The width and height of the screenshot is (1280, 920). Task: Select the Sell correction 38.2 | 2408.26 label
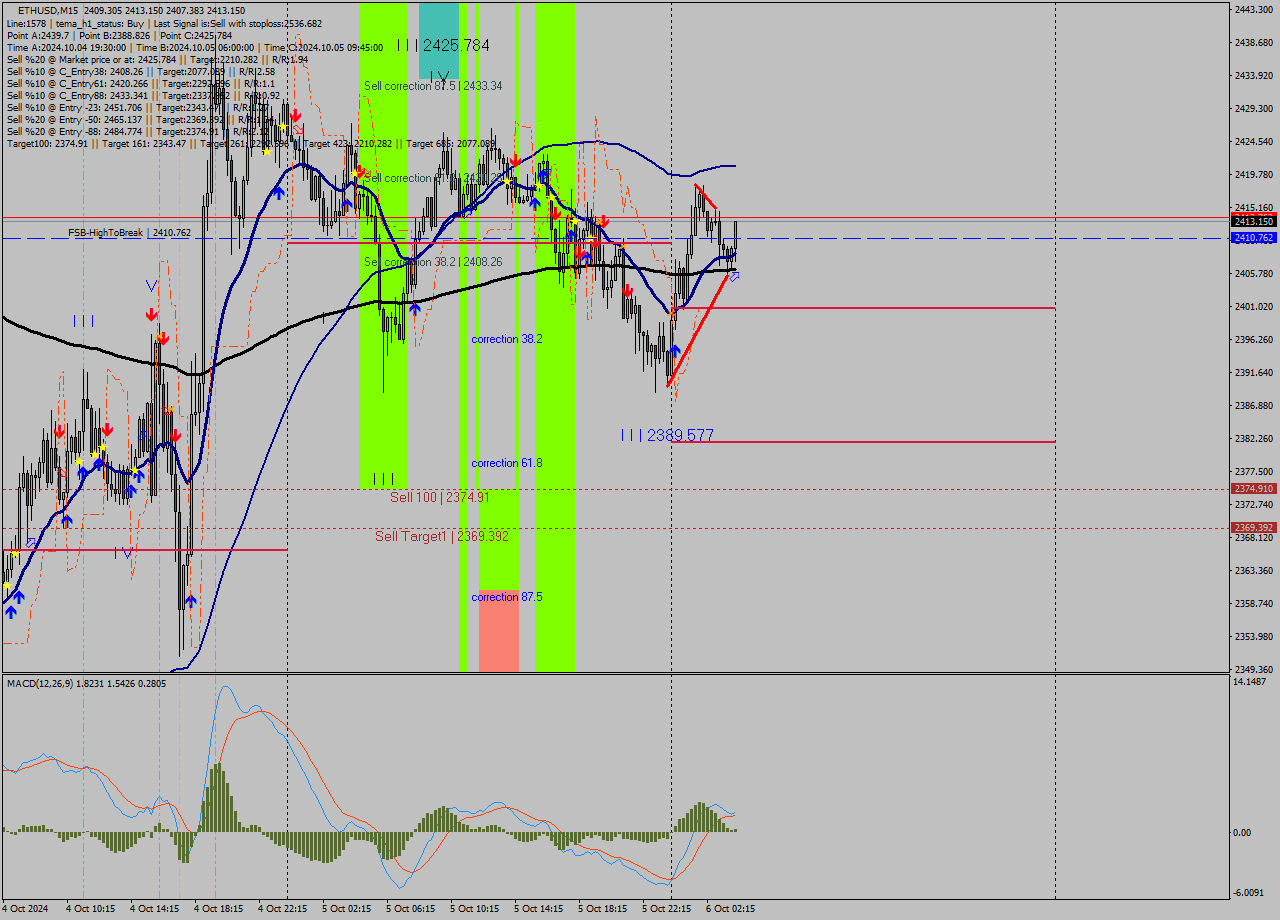[x=433, y=262]
